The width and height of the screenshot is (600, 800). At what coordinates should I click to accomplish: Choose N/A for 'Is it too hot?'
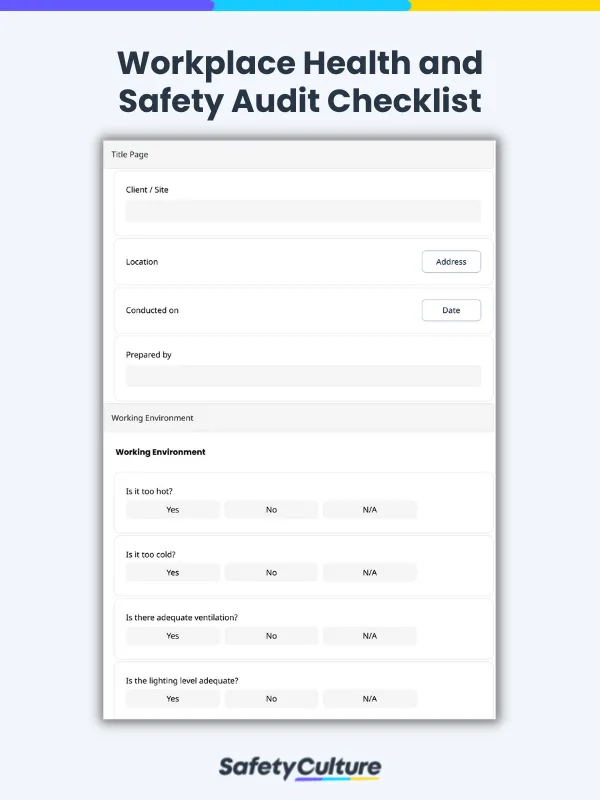click(369, 510)
